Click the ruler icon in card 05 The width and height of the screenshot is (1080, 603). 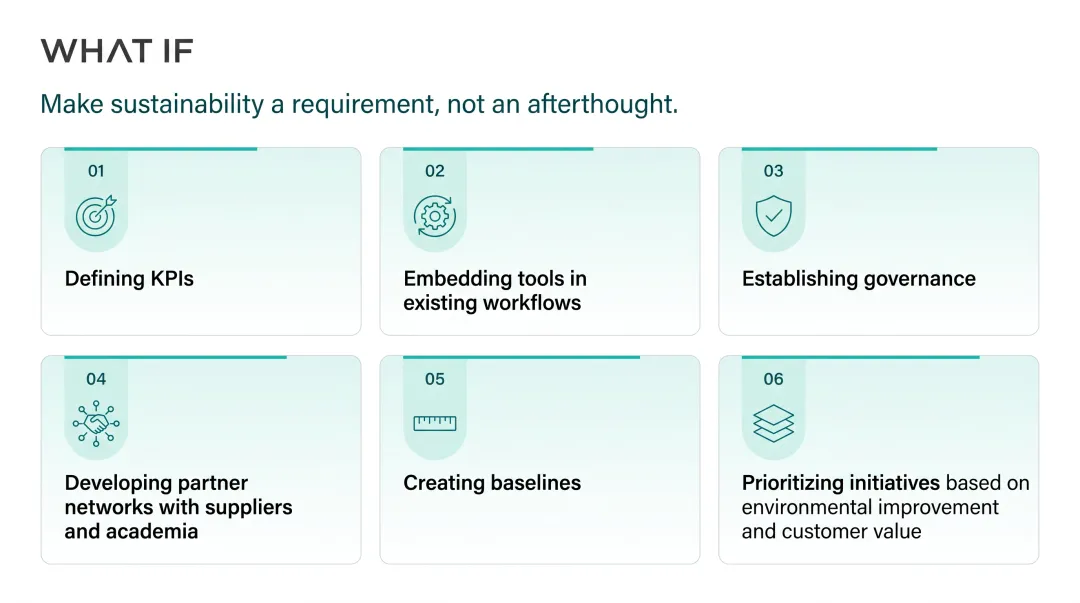(x=435, y=423)
